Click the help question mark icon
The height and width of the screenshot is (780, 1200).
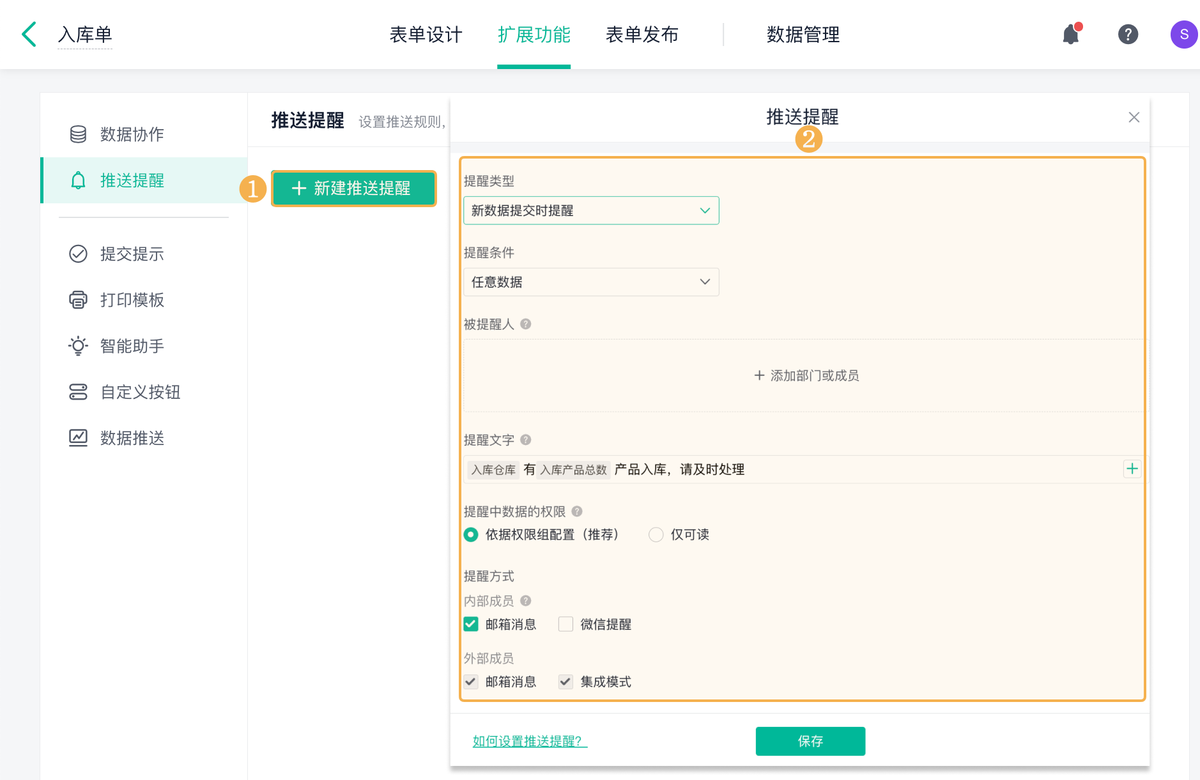tap(1128, 34)
